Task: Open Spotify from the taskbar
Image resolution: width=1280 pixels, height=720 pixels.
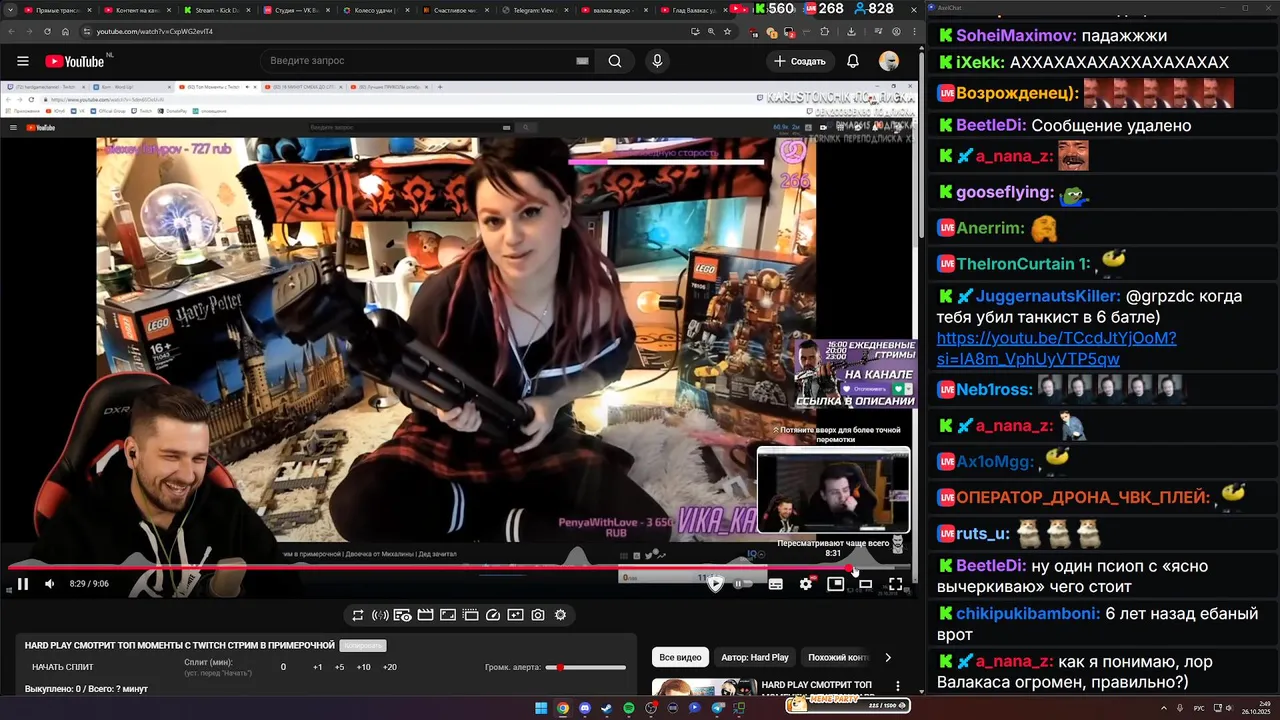Action: pos(629,708)
